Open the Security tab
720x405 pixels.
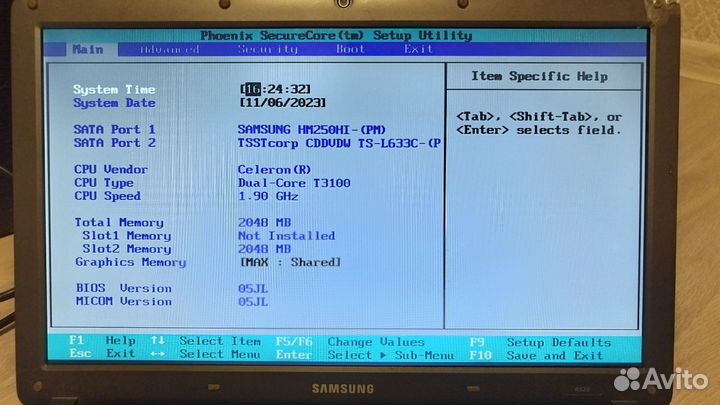268,49
